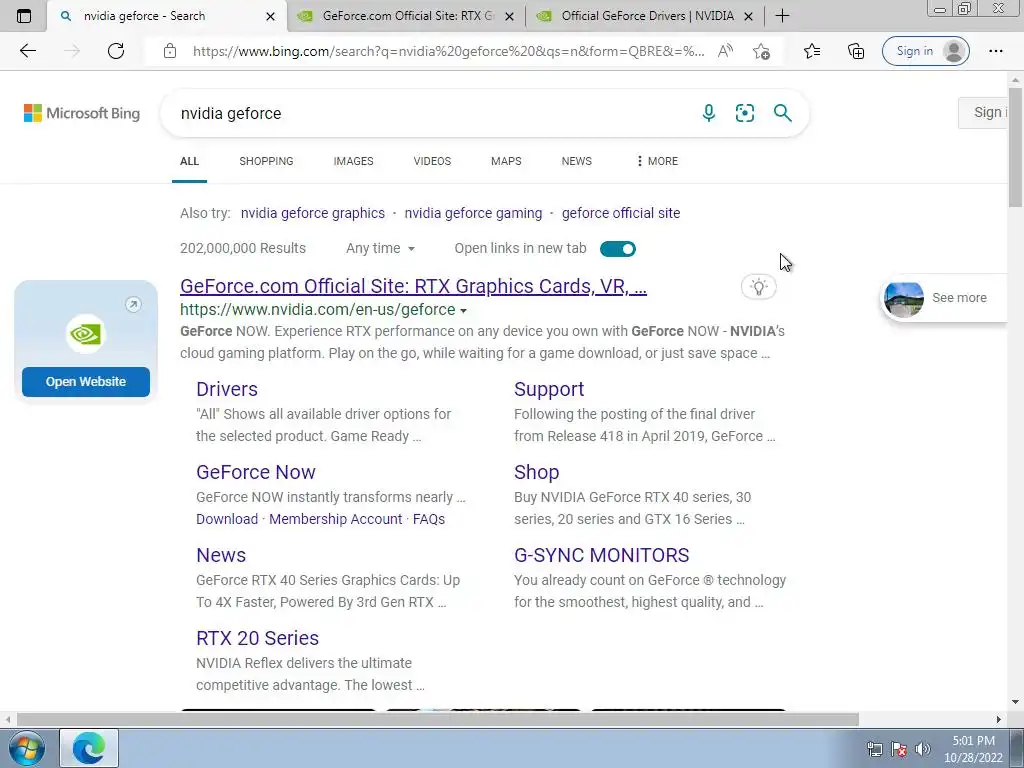Image resolution: width=1024 pixels, height=768 pixels.
Task: Close the Official GeForce Drivers tab
Action: coord(749,16)
